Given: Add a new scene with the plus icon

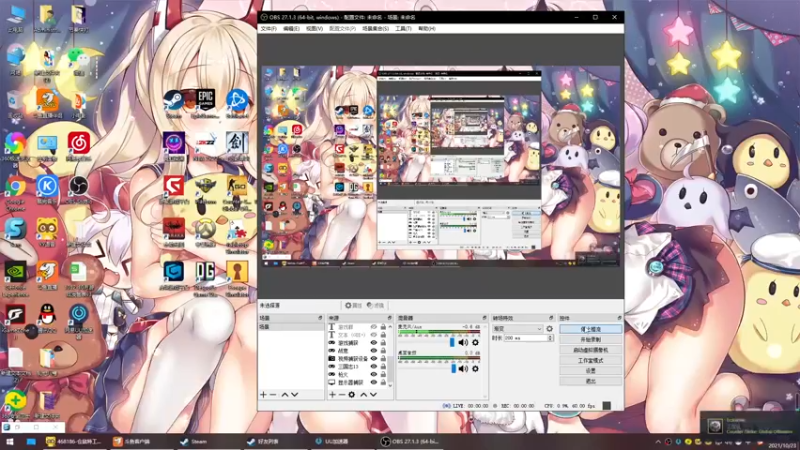Looking at the screenshot, I should [x=263, y=394].
